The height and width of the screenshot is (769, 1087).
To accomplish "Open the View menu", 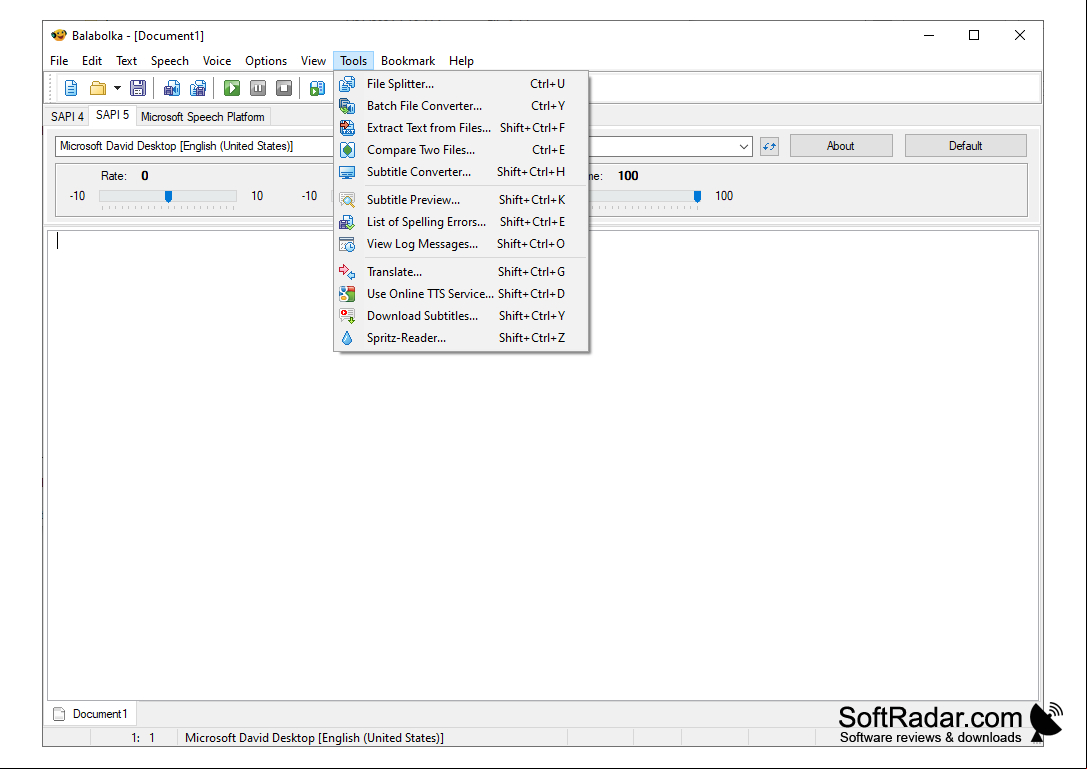I will pyautogui.click(x=313, y=61).
